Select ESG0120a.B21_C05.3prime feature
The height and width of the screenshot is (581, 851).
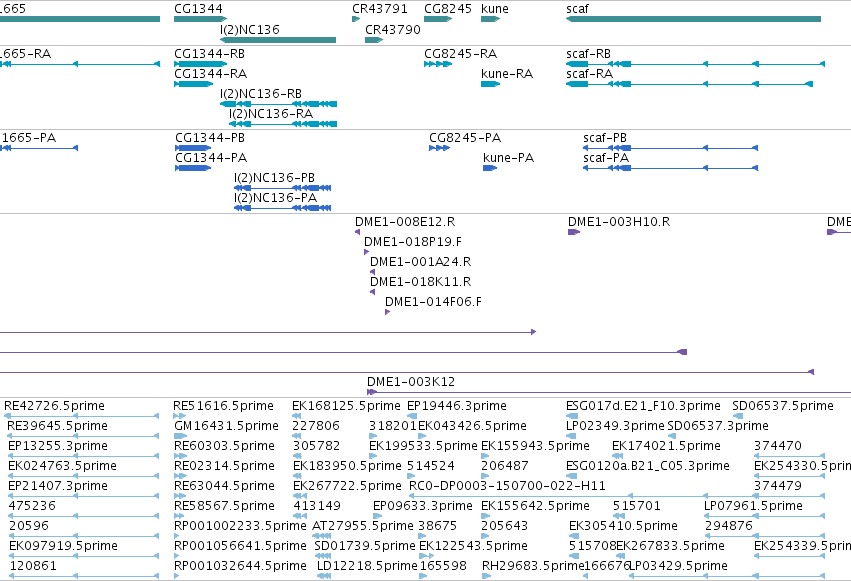coord(572,476)
